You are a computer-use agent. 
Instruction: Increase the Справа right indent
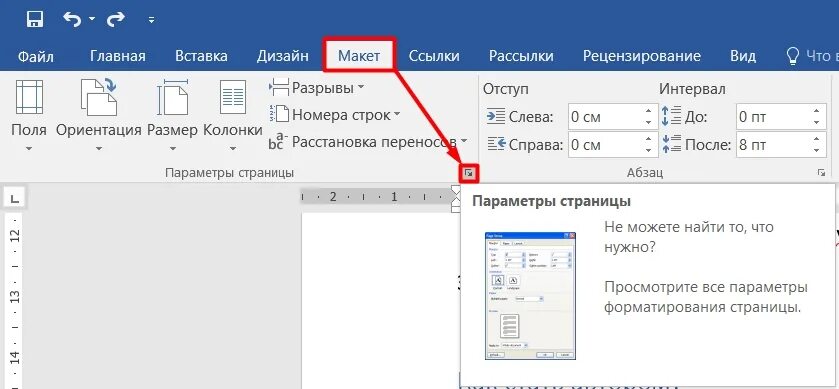pos(649,139)
